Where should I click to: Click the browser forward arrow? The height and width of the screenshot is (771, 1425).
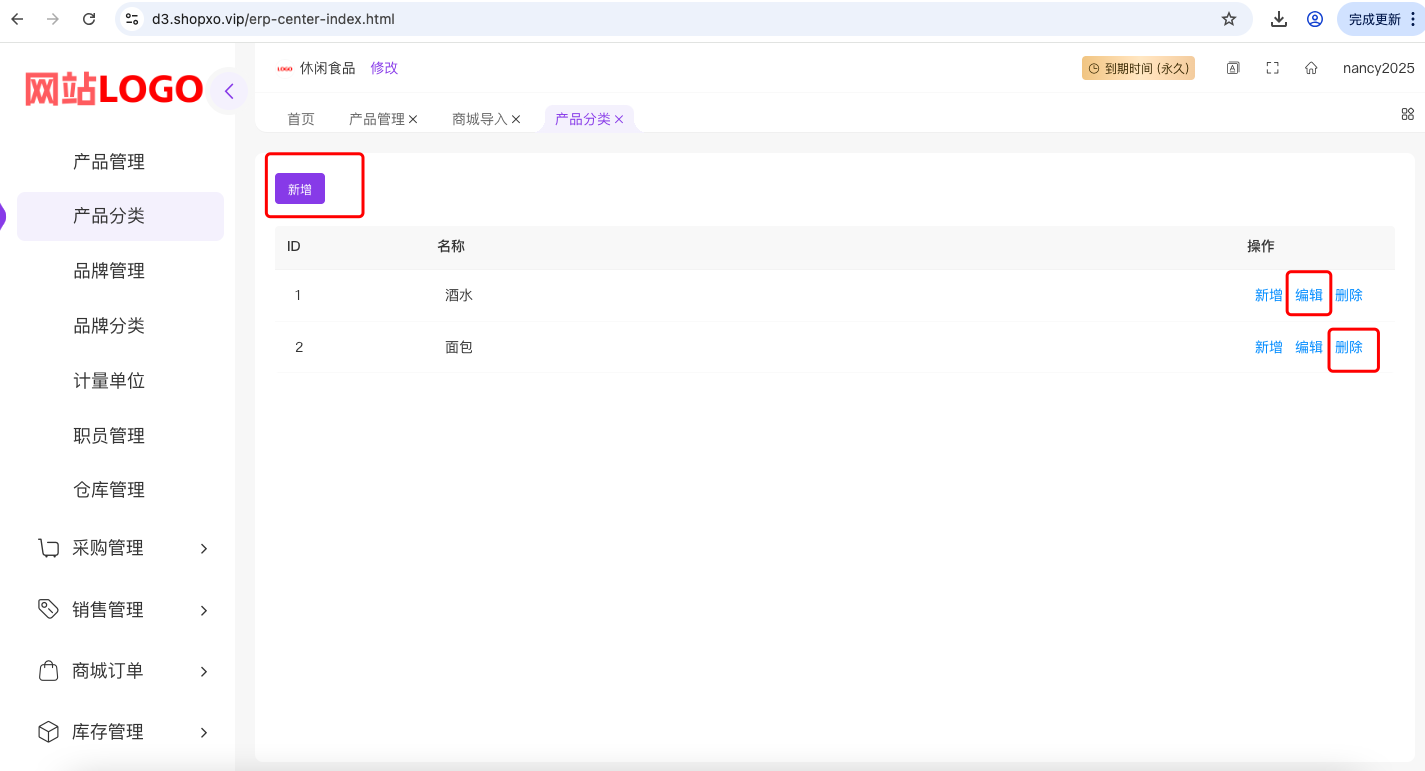pos(53,19)
